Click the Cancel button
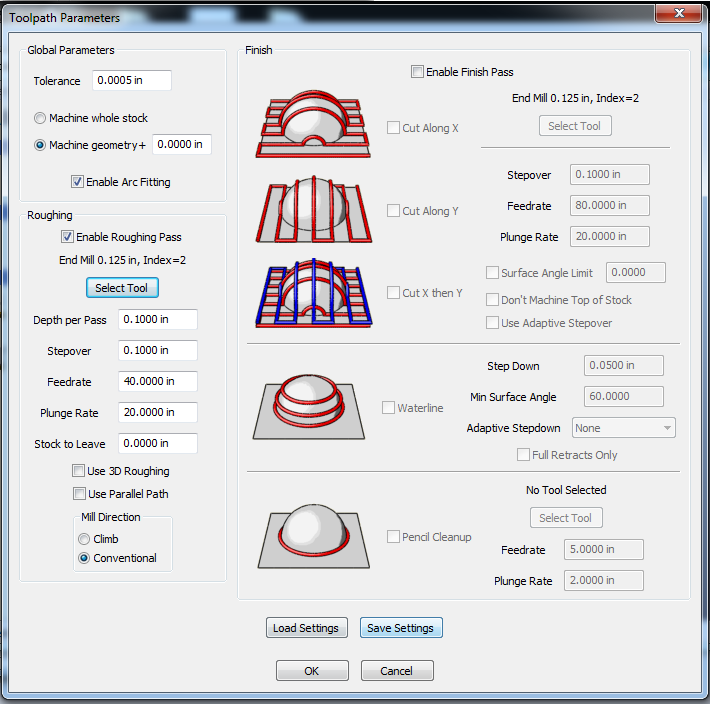This screenshot has width=710, height=704. coord(398,671)
